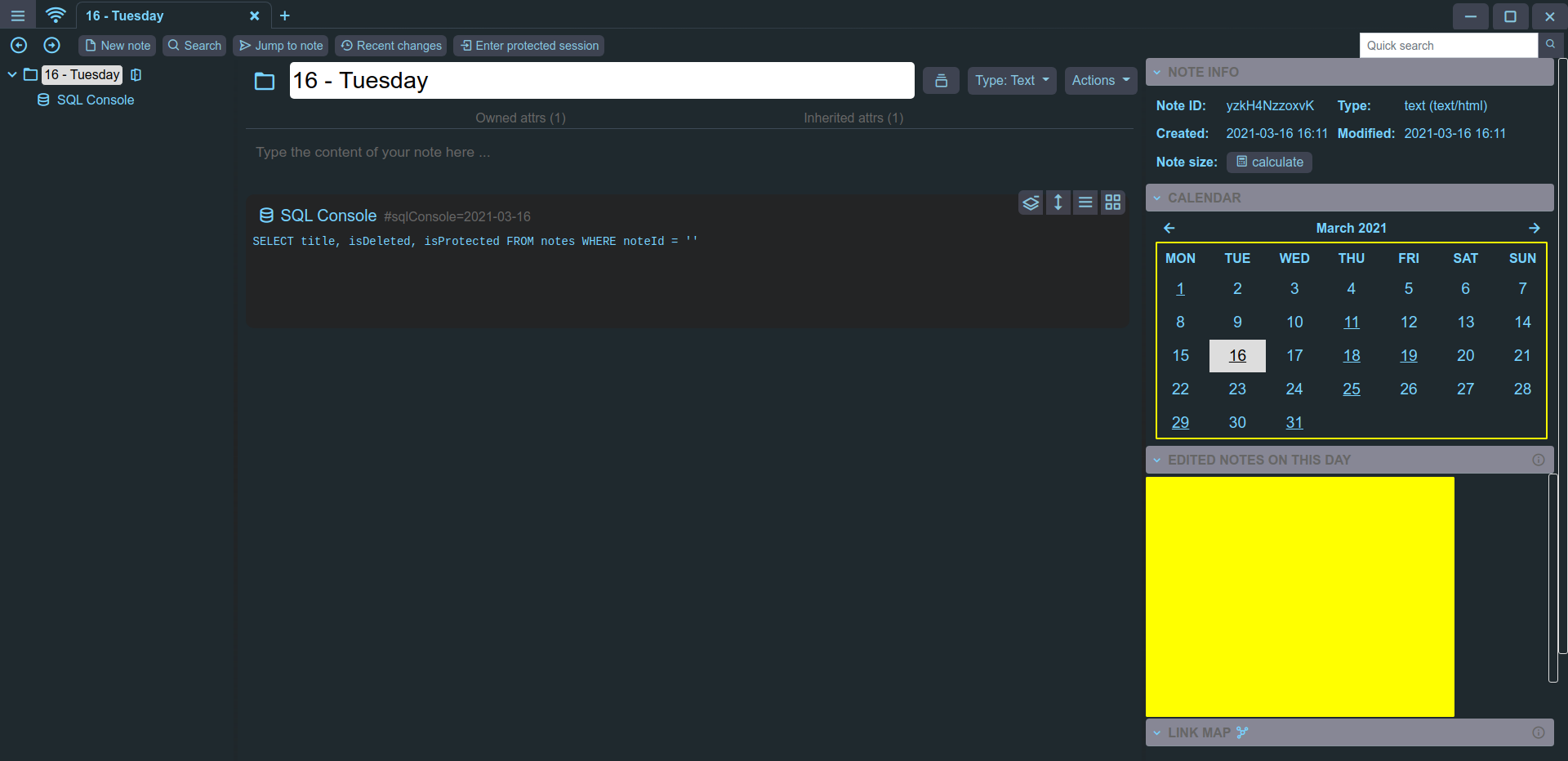Switch to Owned attrs tab
Screen dimensions: 1568x761
[520, 118]
